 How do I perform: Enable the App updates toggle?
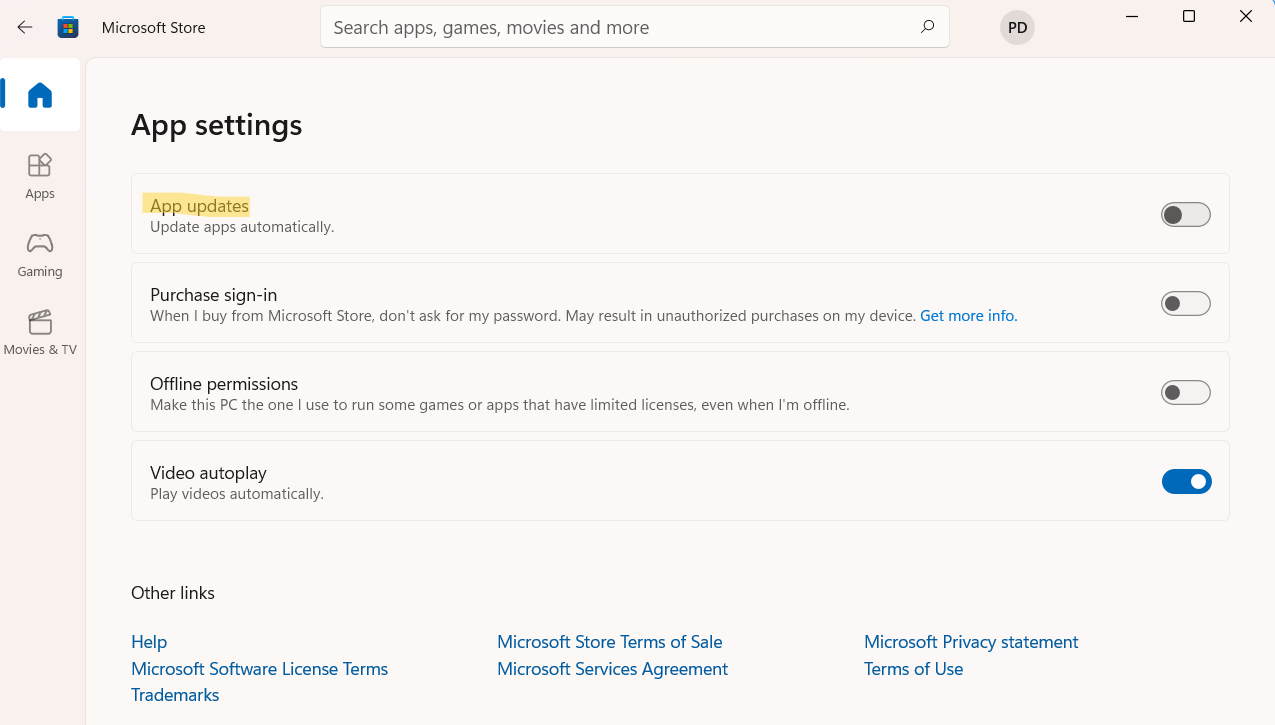(x=1185, y=215)
